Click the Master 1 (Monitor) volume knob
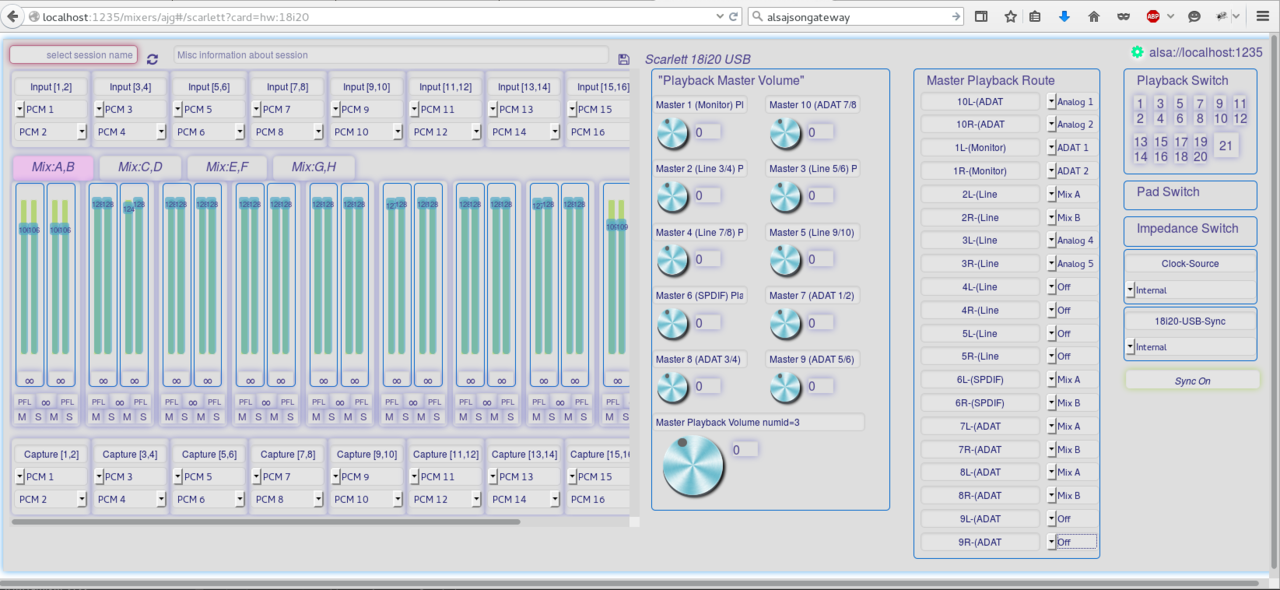Viewport: 1280px width, 590px height. 673,132
